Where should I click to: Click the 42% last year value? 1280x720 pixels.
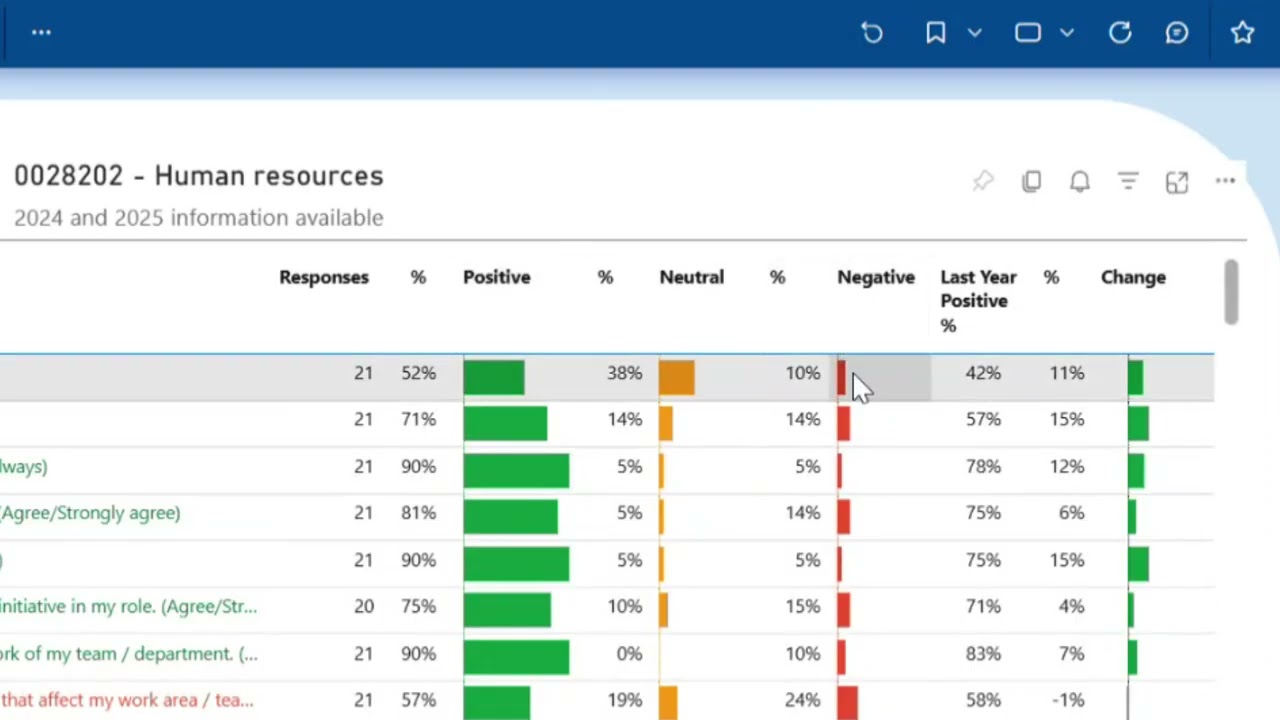coord(983,373)
